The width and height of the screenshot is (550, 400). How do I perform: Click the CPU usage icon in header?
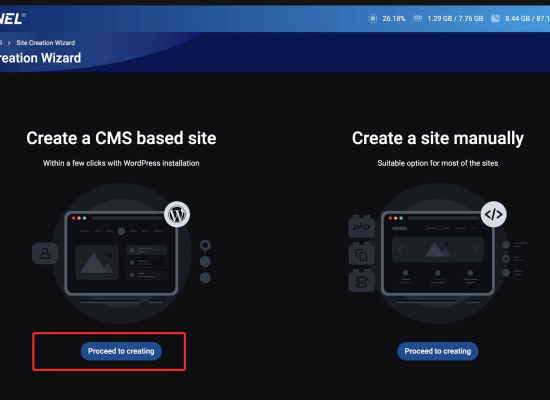373,18
